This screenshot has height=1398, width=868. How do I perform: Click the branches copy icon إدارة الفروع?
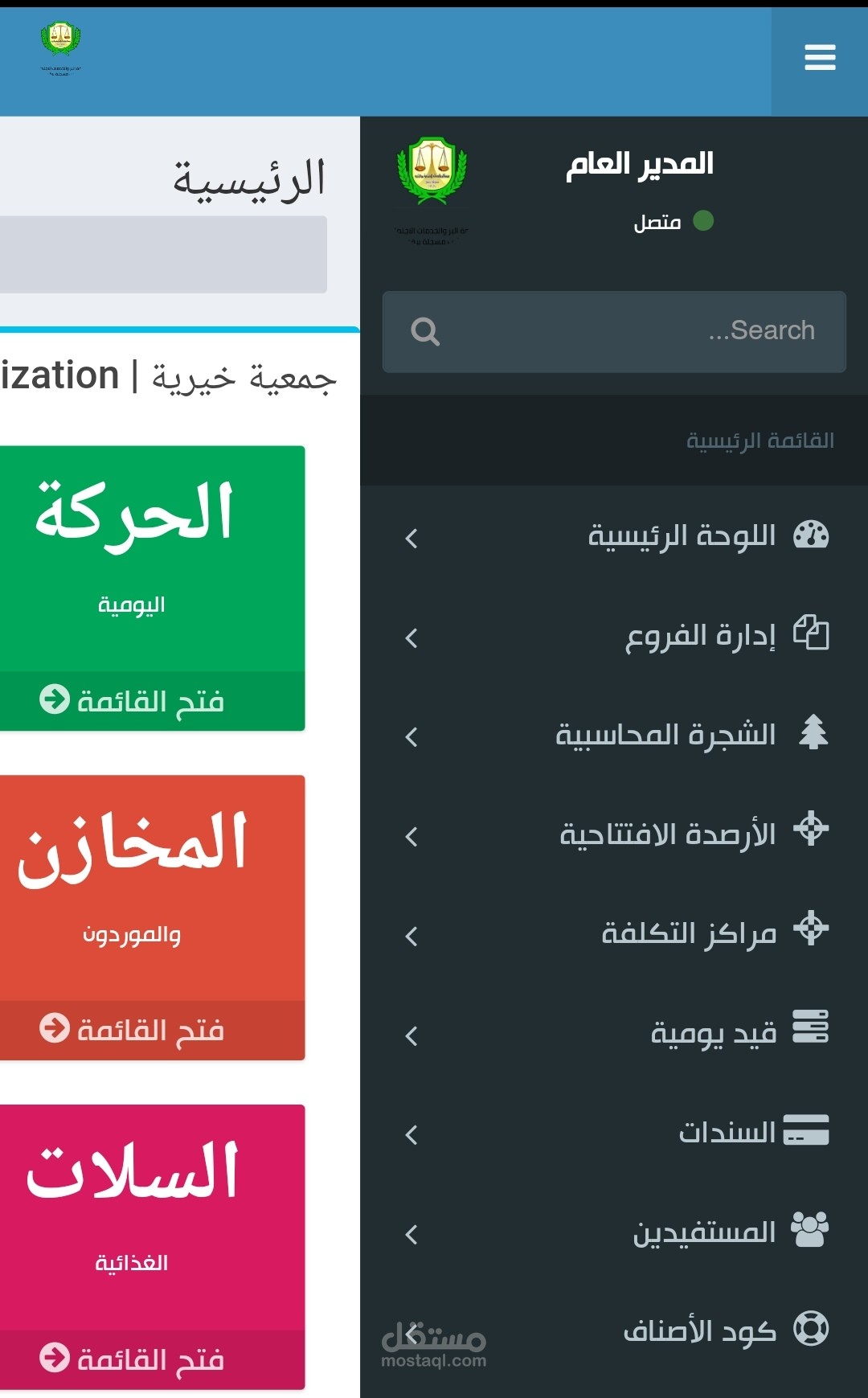click(811, 633)
